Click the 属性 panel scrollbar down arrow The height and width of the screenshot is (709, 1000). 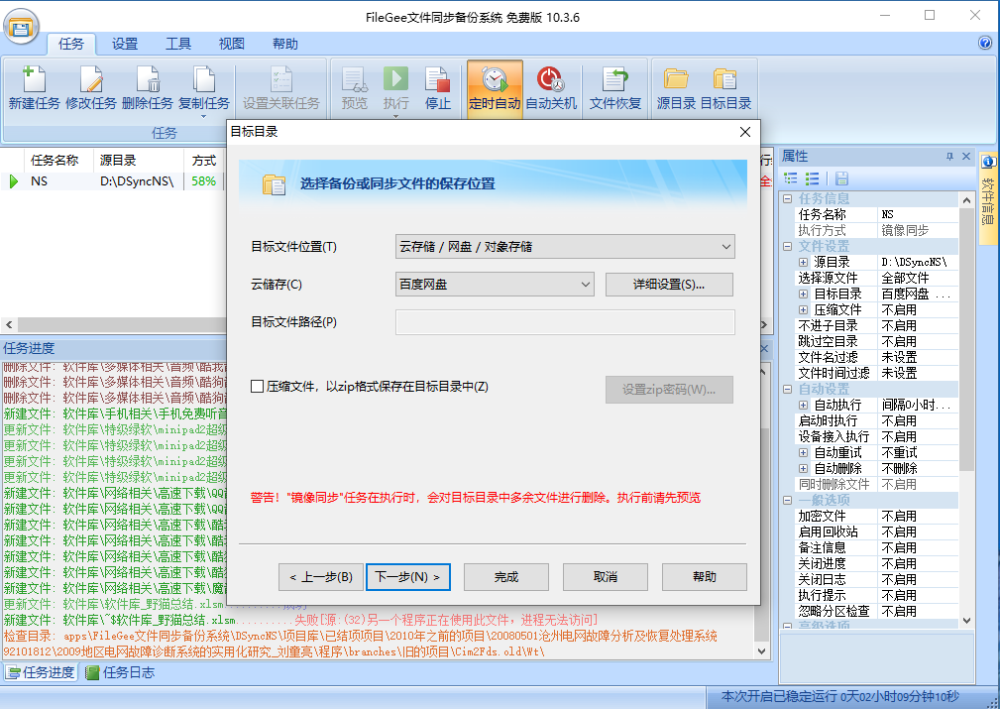point(966,620)
